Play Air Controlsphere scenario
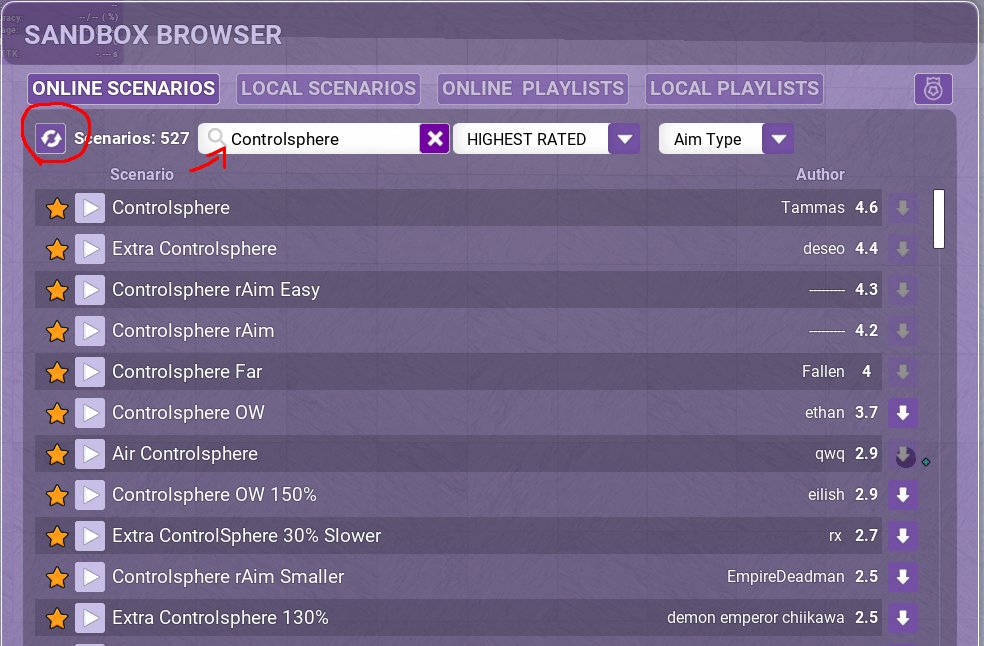Image resolution: width=984 pixels, height=646 pixels. (x=90, y=454)
